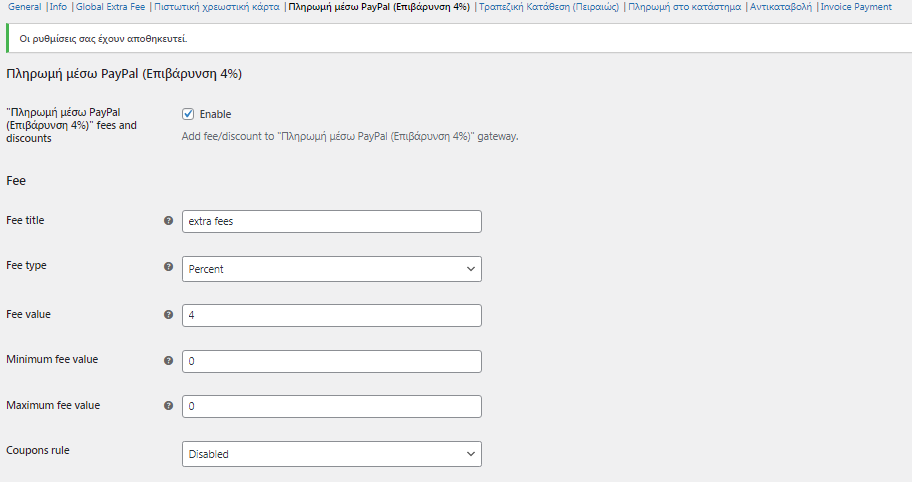912x482 pixels.
Task: Expand the Coupons rule Disabled dropdown
Action: pyautogui.click(x=332, y=454)
